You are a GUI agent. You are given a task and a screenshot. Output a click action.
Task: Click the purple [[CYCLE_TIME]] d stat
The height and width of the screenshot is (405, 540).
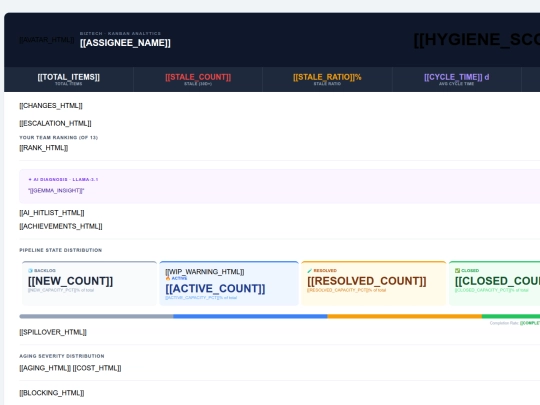(456, 77)
